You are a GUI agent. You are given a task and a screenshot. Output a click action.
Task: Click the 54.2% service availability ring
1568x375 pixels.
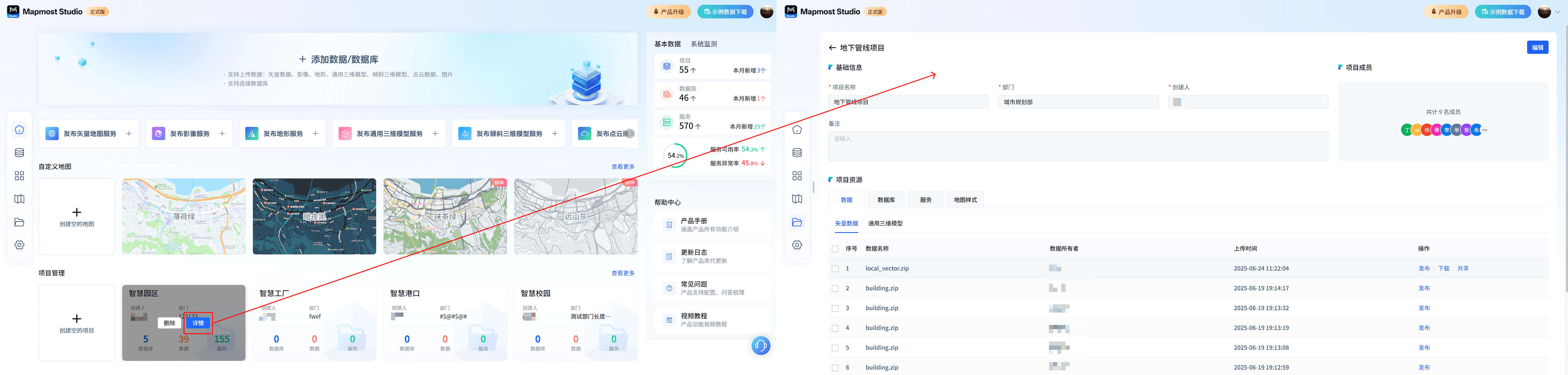(x=675, y=156)
